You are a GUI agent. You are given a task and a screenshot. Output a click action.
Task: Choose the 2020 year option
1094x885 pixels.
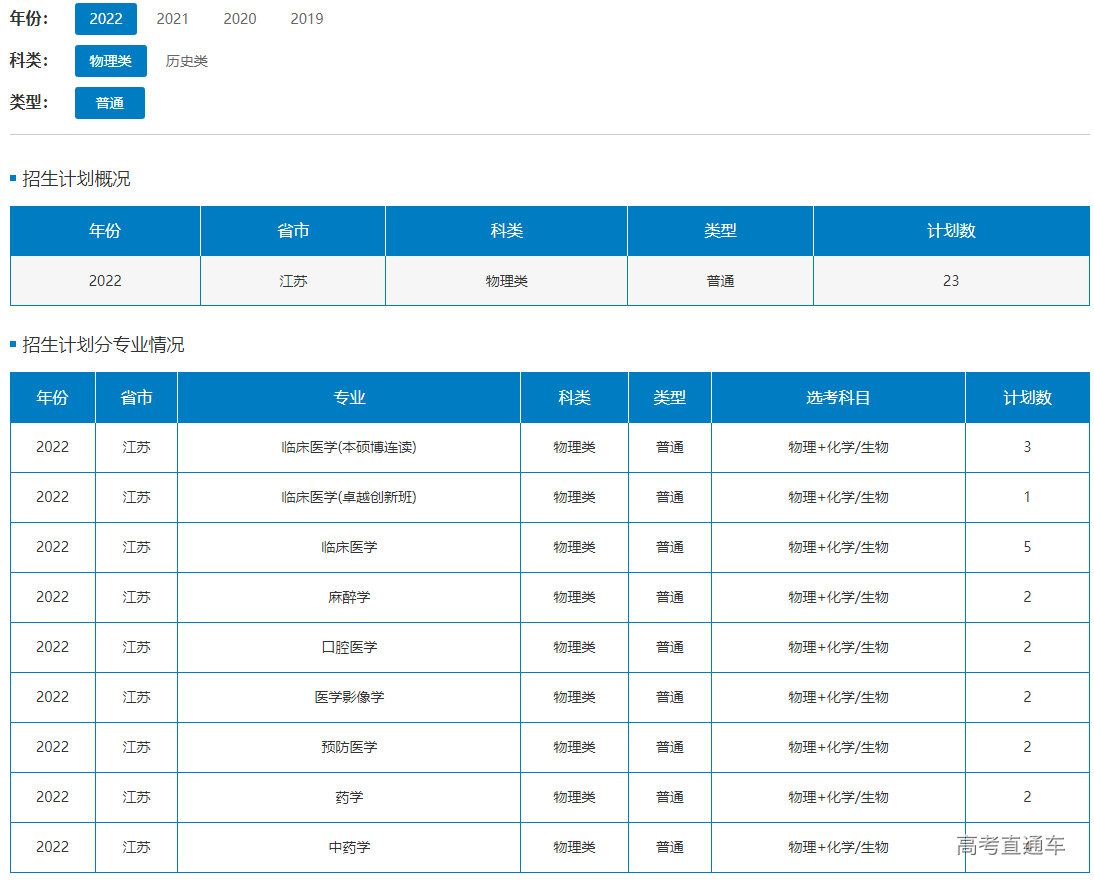[239, 19]
